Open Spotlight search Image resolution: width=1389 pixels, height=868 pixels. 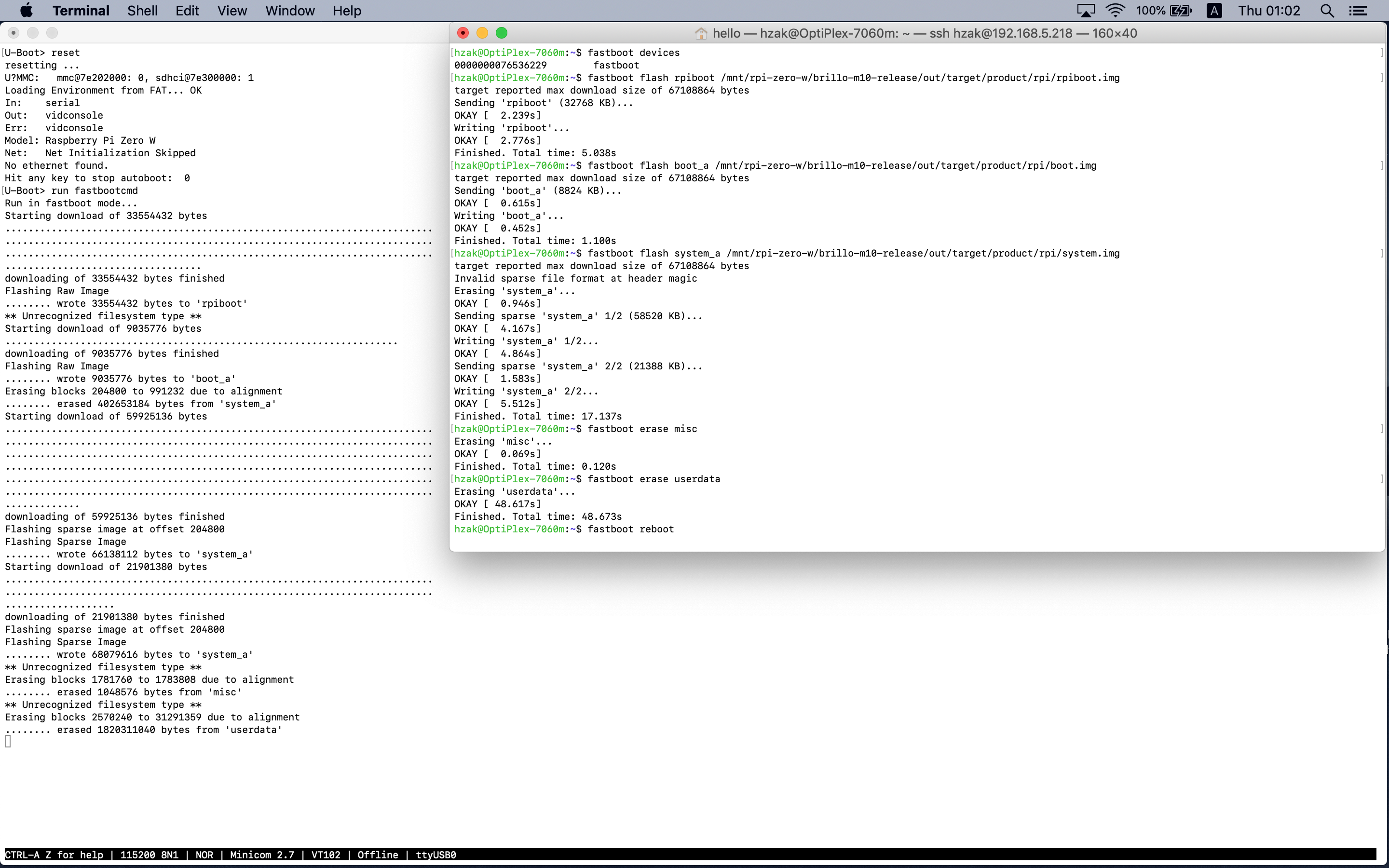point(1326,10)
